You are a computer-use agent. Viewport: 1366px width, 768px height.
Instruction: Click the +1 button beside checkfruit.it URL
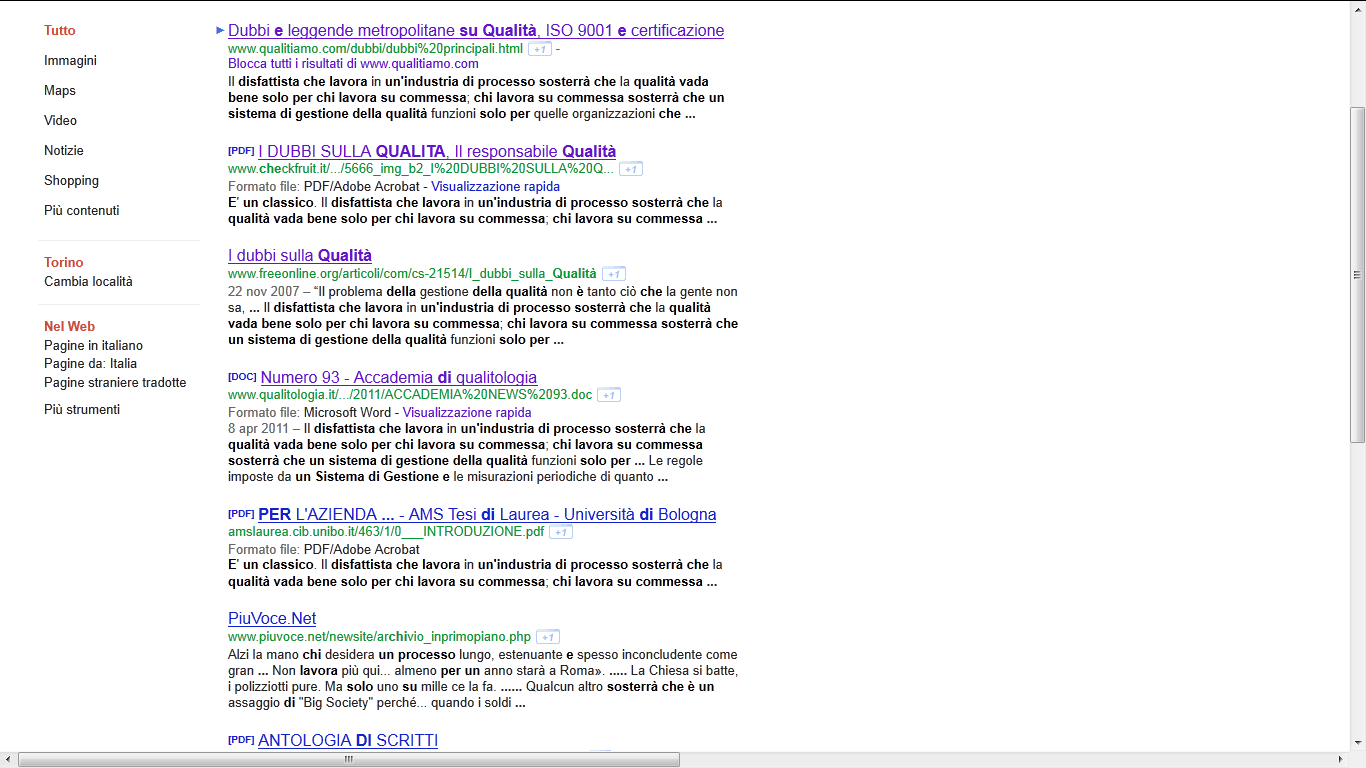click(x=631, y=169)
